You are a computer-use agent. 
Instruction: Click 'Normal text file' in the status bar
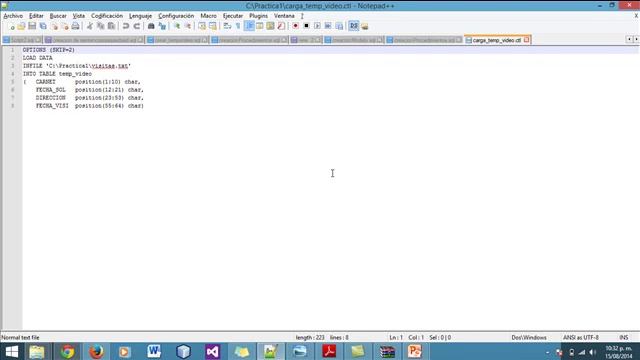coord(20,338)
